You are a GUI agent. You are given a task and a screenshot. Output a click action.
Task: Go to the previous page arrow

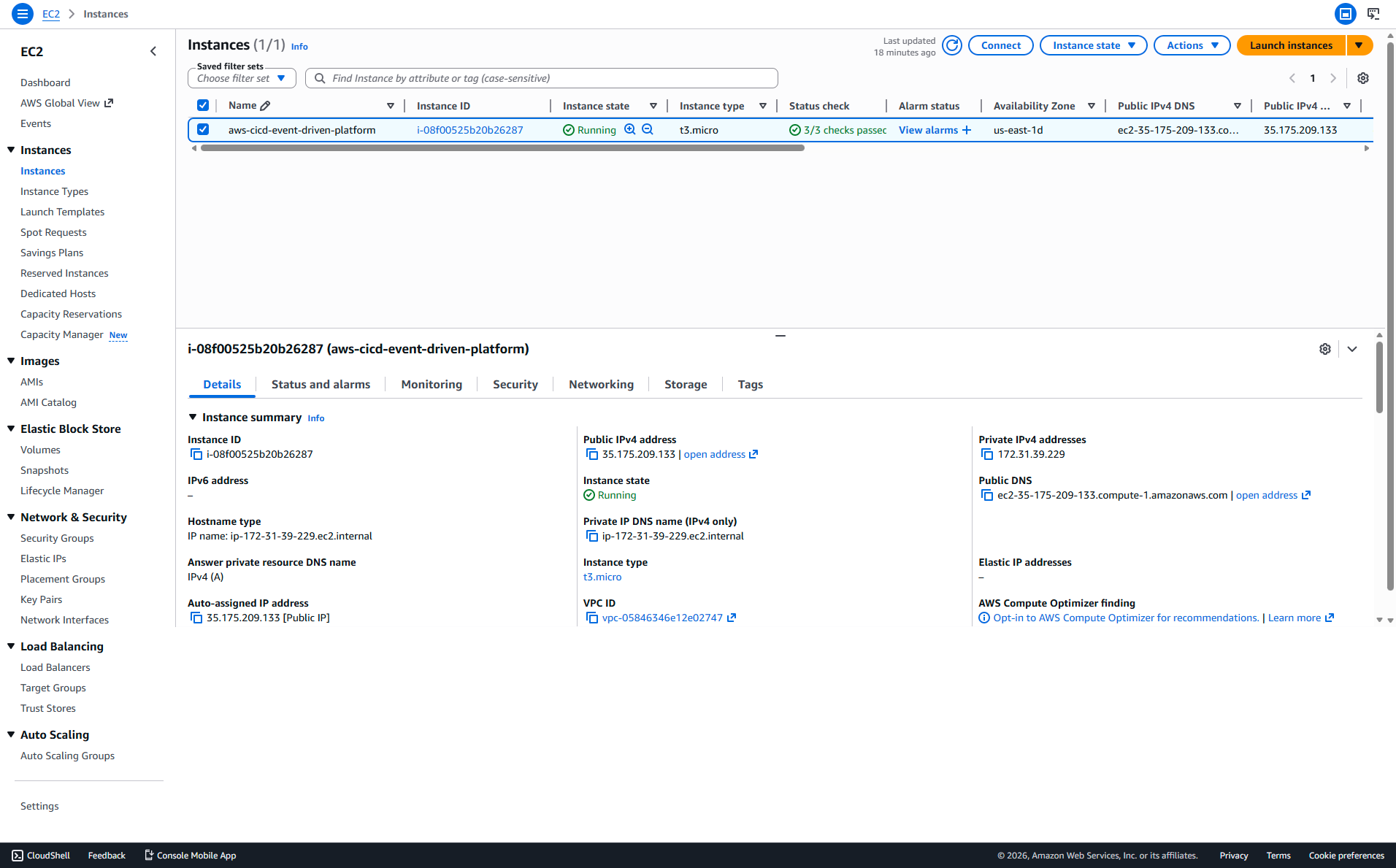tap(1292, 78)
